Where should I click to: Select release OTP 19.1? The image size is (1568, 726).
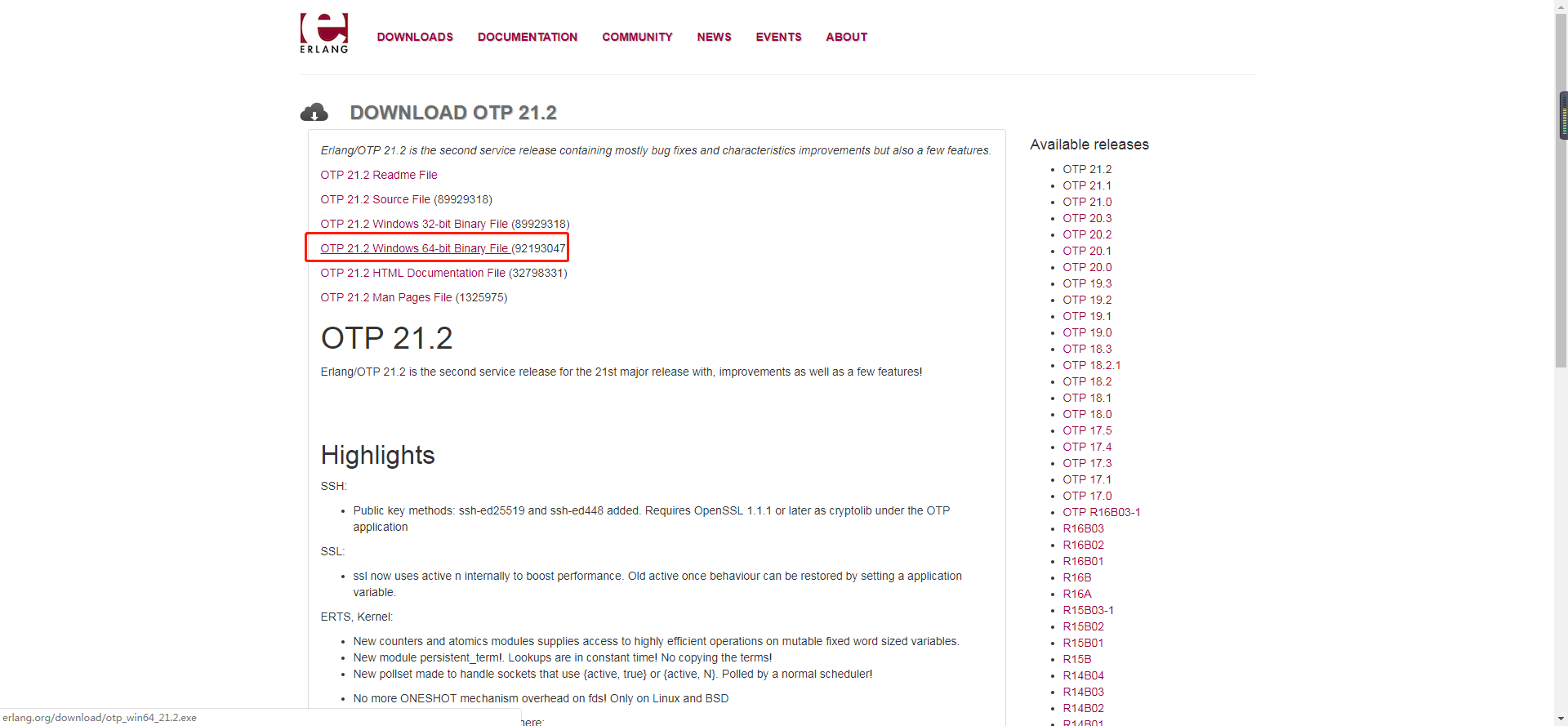pyautogui.click(x=1087, y=316)
